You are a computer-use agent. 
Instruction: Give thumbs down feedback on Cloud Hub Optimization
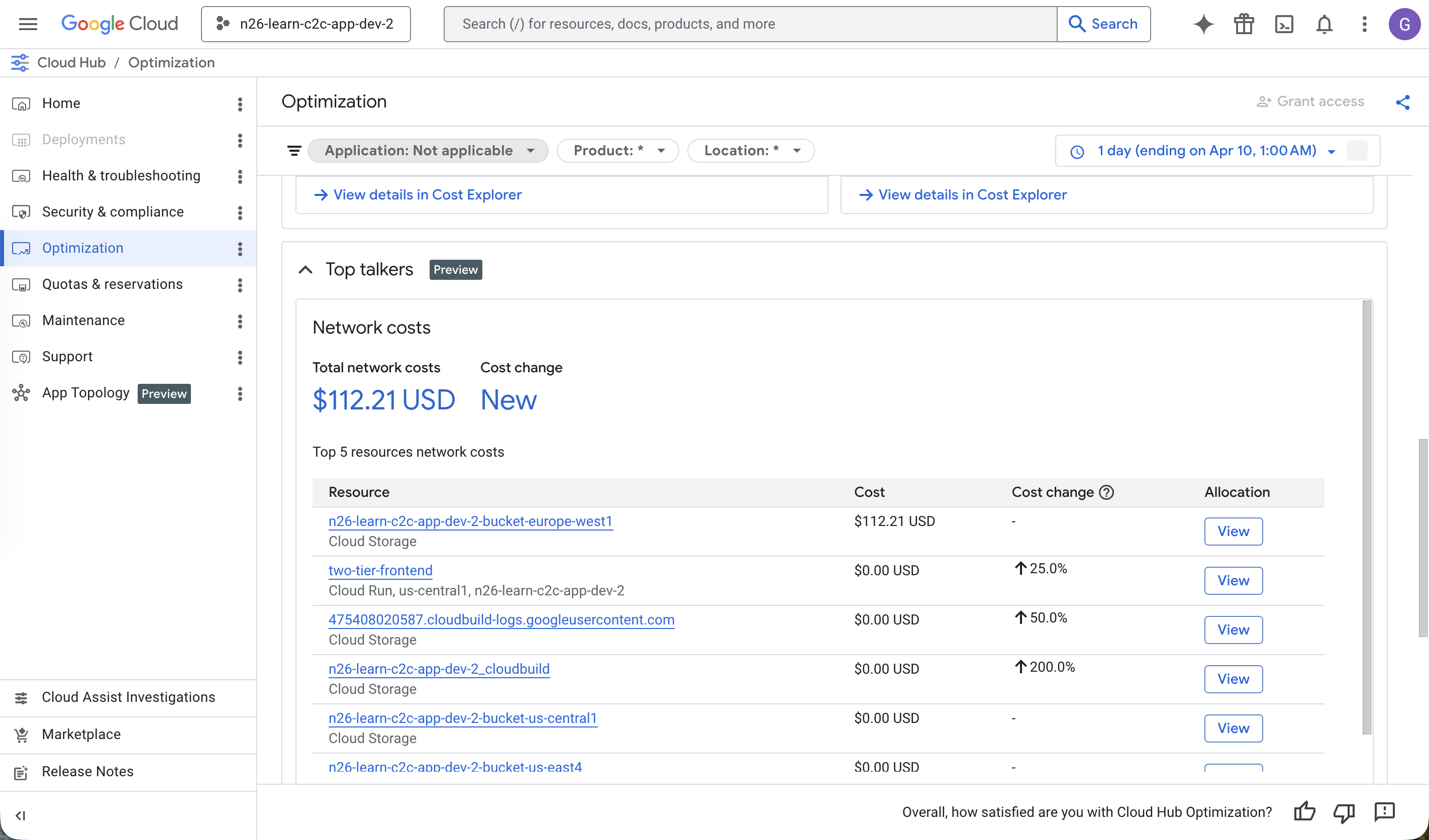pyautogui.click(x=1345, y=812)
